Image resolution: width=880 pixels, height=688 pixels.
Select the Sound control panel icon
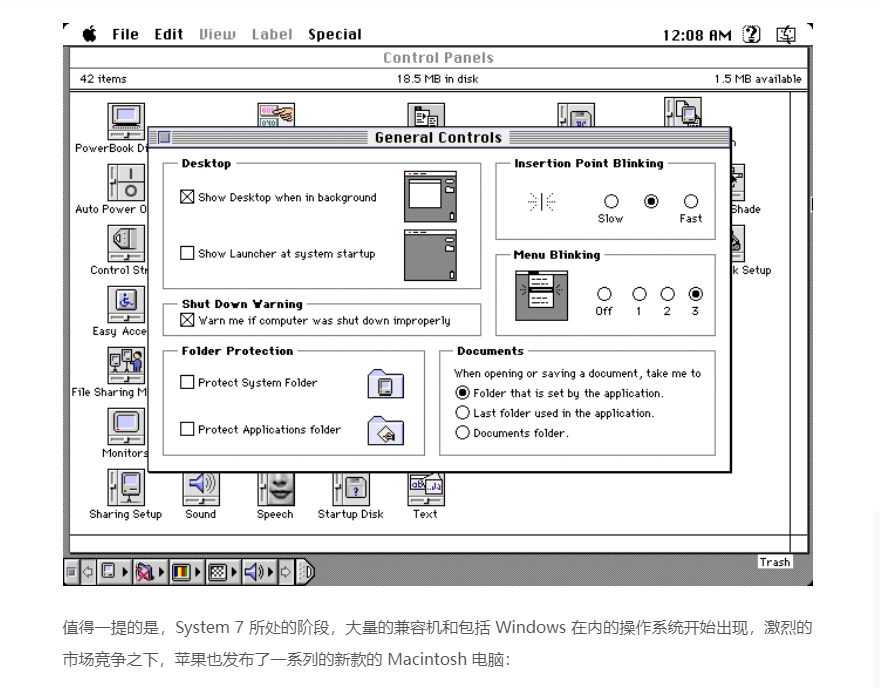pos(200,489)
